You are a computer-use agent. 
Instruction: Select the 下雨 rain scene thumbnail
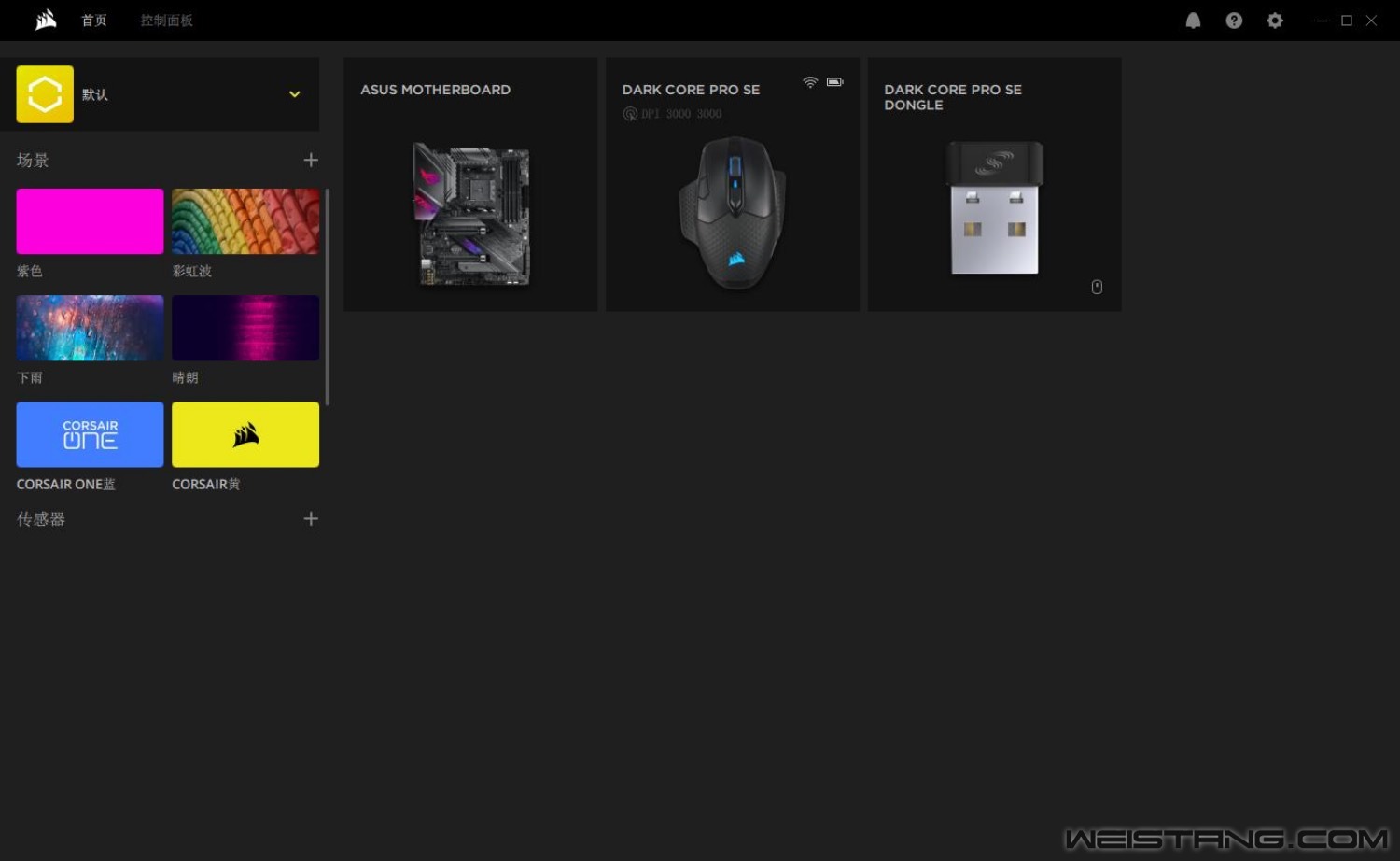(x=90, y=328)
